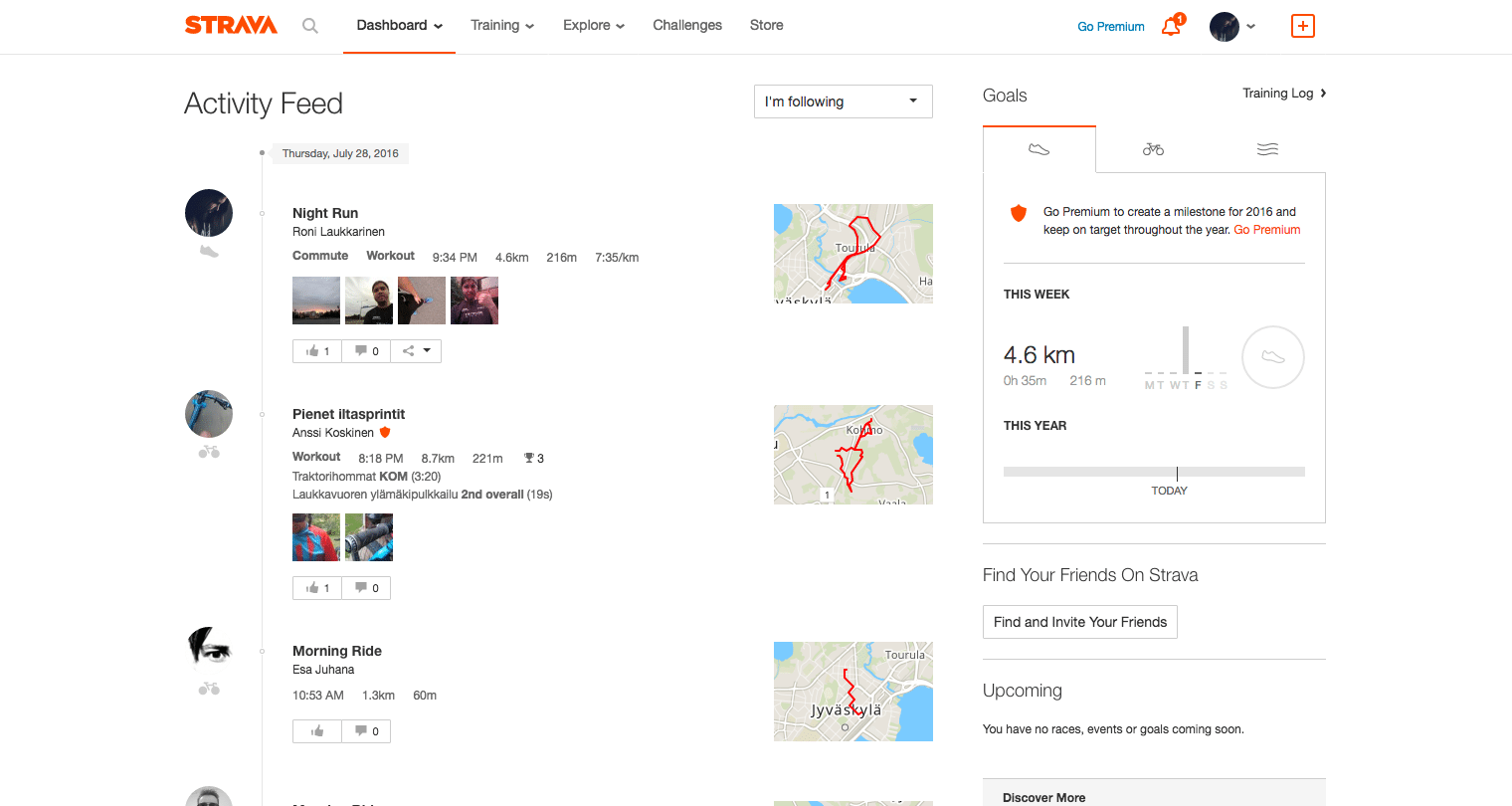Expand the profile menu chevron

[x=1250, y=27]
